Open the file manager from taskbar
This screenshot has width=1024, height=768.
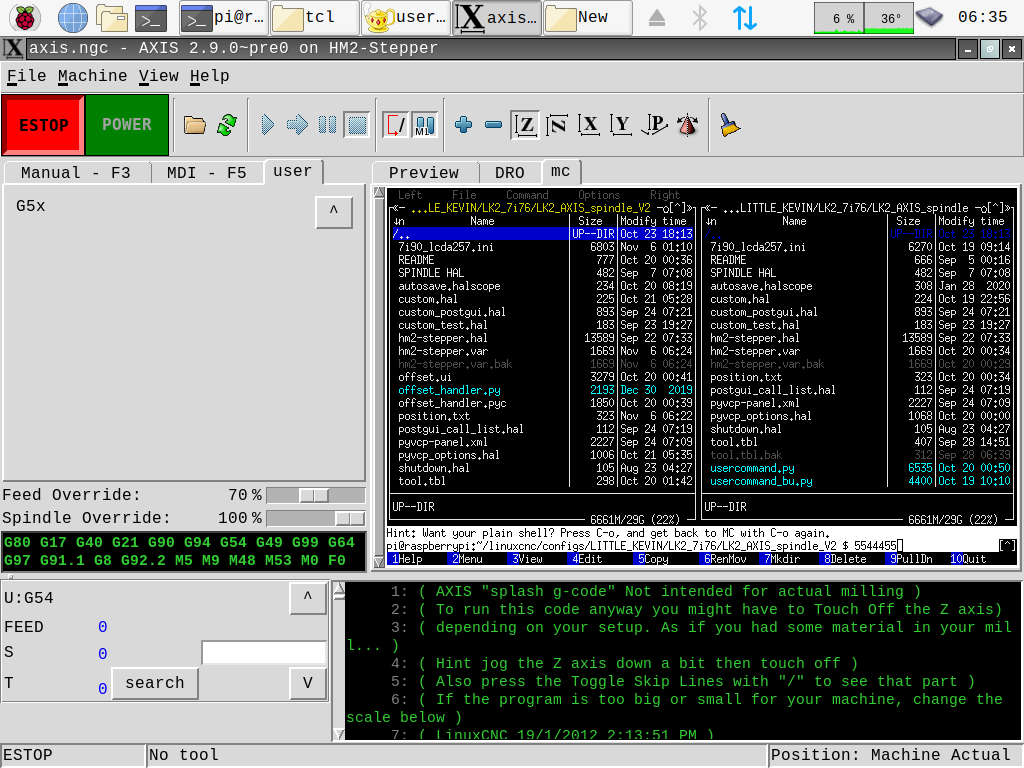112,18
